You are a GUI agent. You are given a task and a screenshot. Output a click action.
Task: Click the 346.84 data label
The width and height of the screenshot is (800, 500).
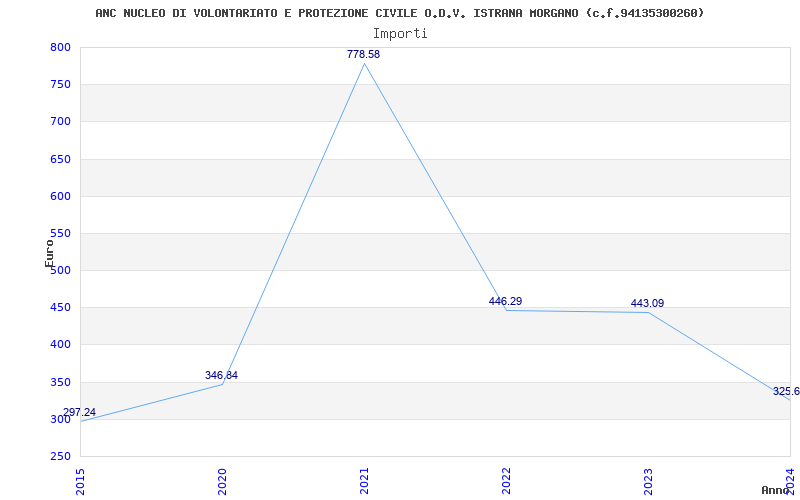click(221, 376)
